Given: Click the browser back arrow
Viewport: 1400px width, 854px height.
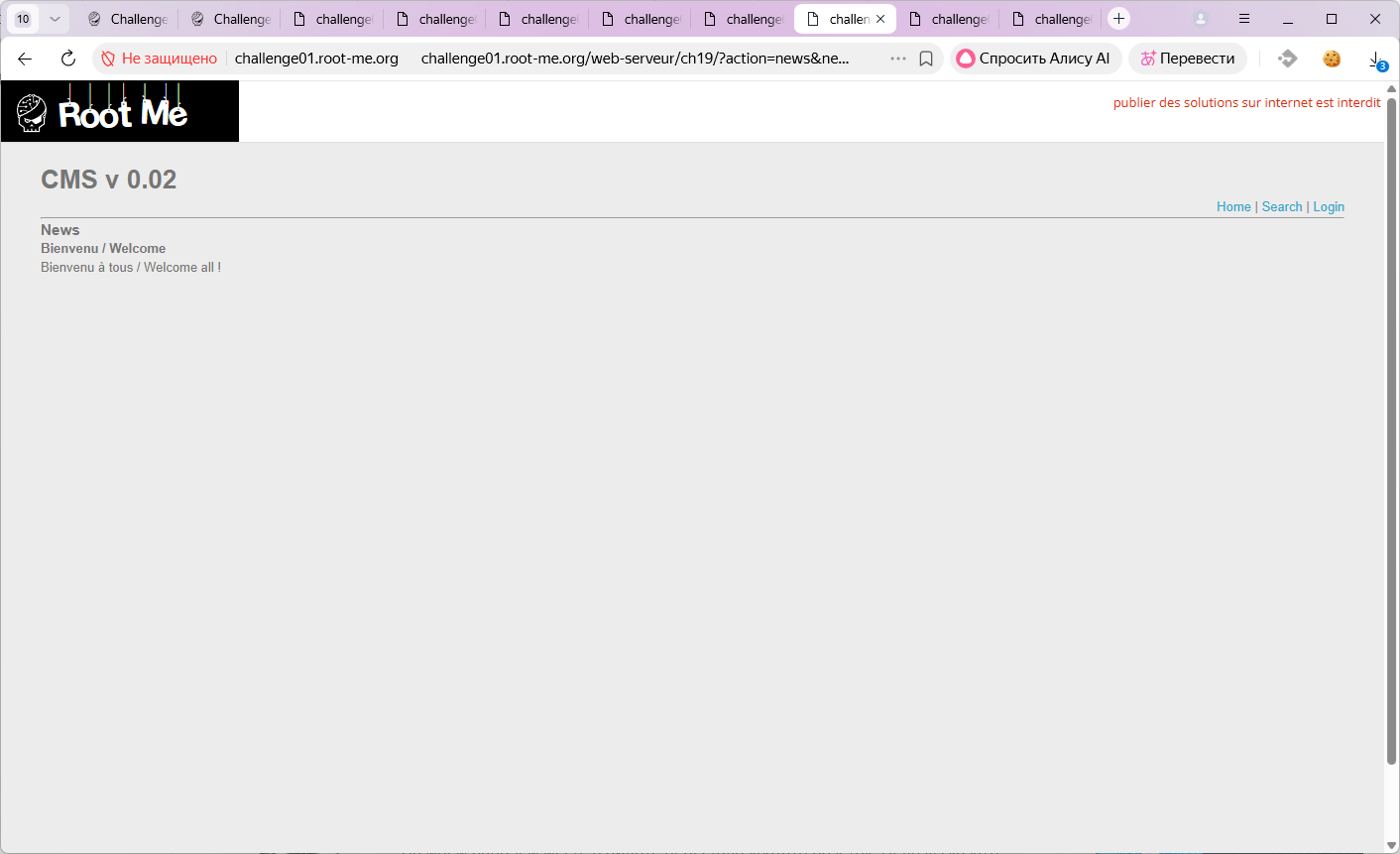Looking at the screenshot, I should tap(25, 59).
